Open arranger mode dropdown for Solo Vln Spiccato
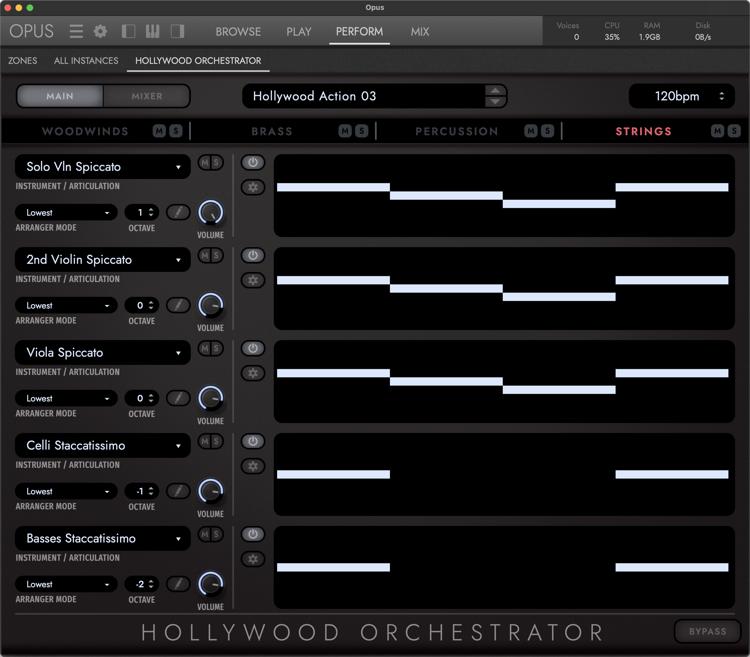Screen dimensions: 750x657 66,212
